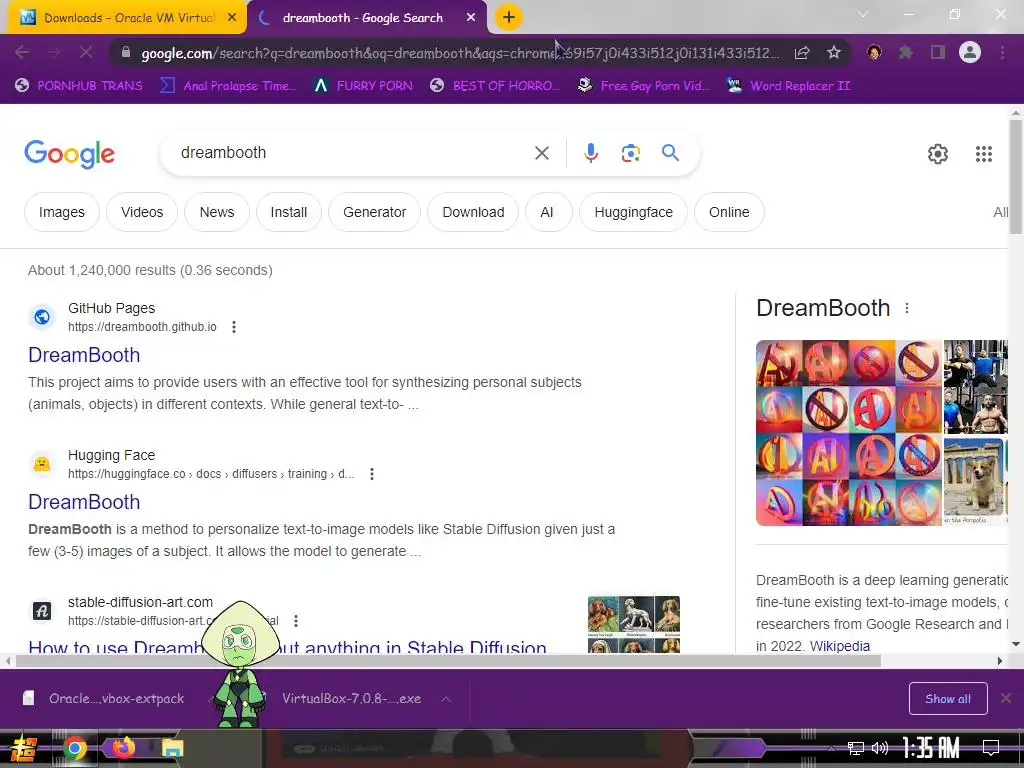Open the Chrome three-dot menu
This screenshot has width=1024, height=768.
click(1002, 52)
